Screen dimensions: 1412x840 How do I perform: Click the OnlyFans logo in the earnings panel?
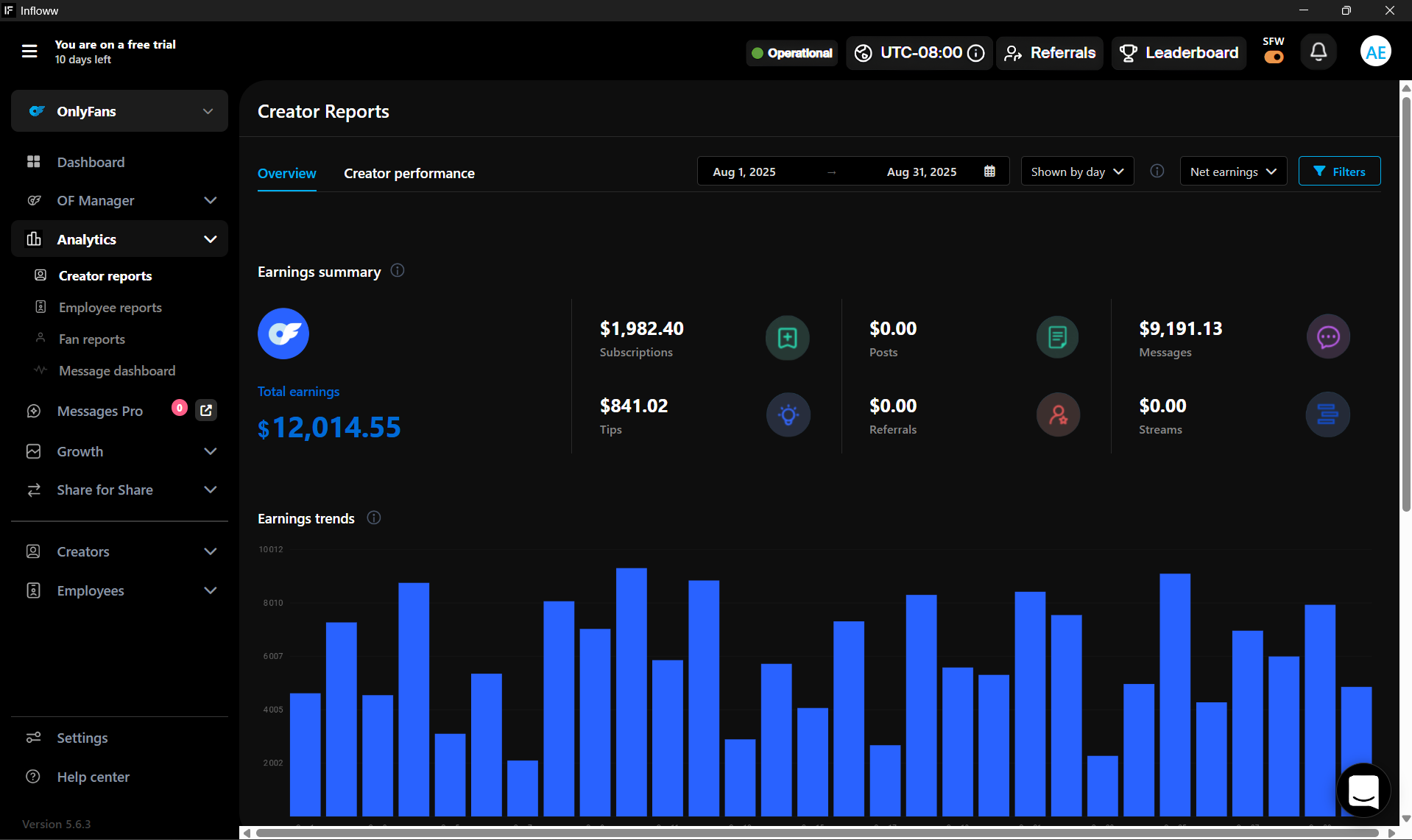click(x=283, y=333)
